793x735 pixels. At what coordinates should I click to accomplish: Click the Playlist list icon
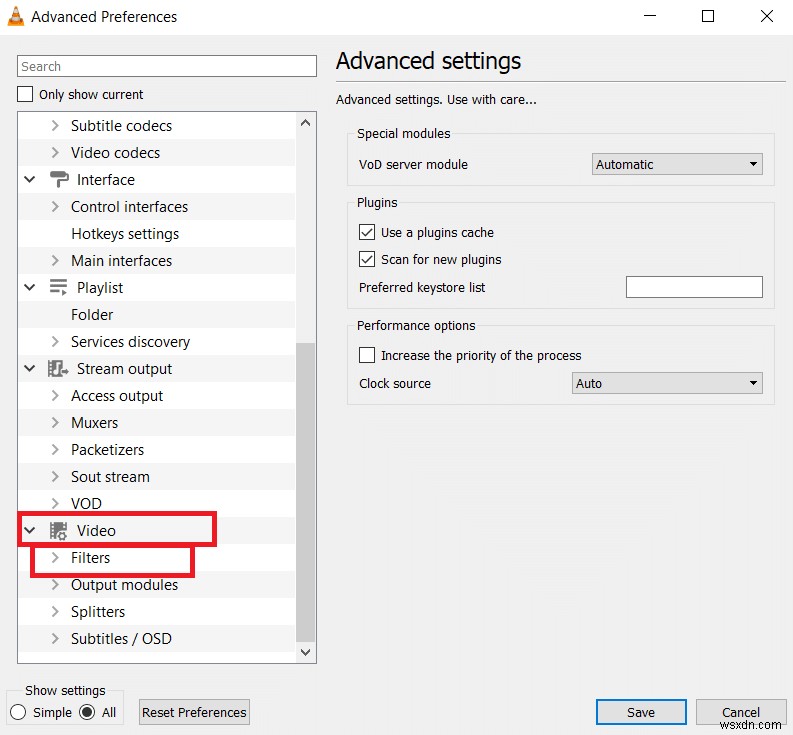click(58, 287)
